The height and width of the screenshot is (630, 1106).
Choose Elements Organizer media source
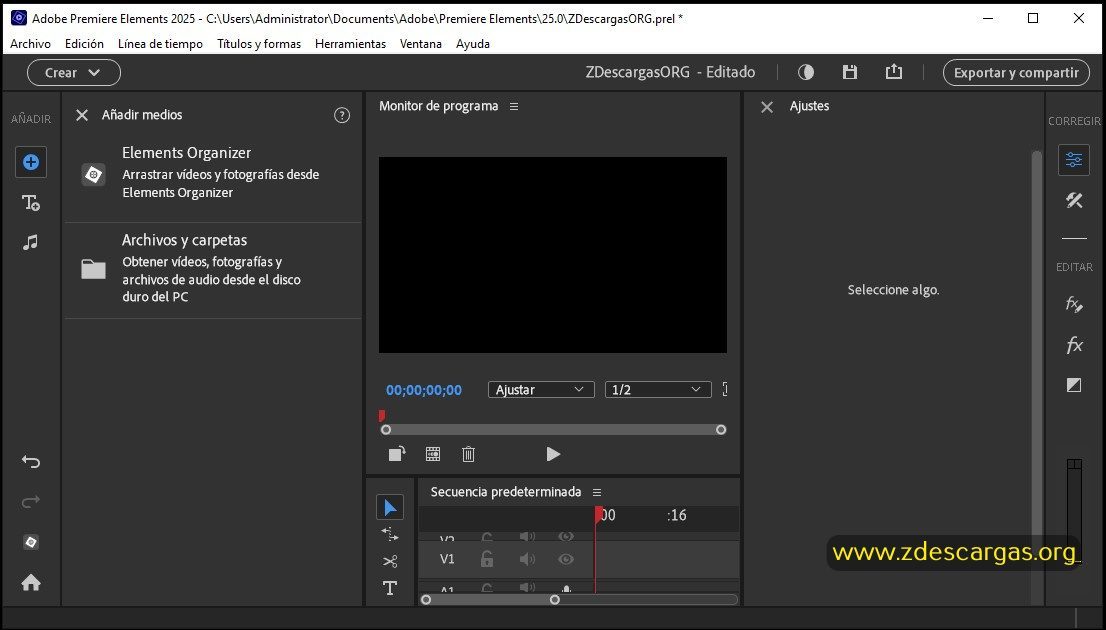[x=213, y=173]
